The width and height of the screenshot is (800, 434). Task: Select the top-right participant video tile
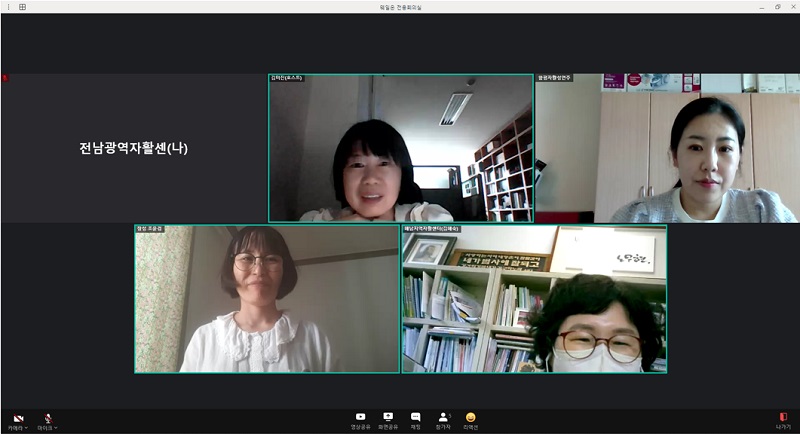[x=667, y=150]
